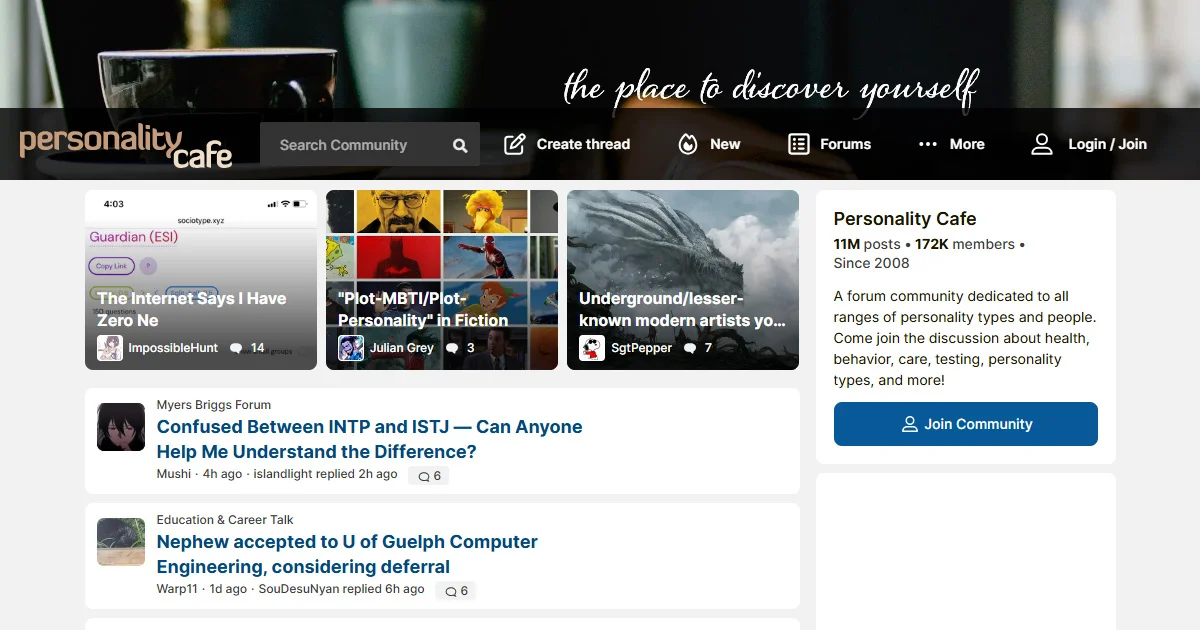Viewport: 1200px width, 630px height.
Task: Expand the More menu label
Action: click(967, 144)
